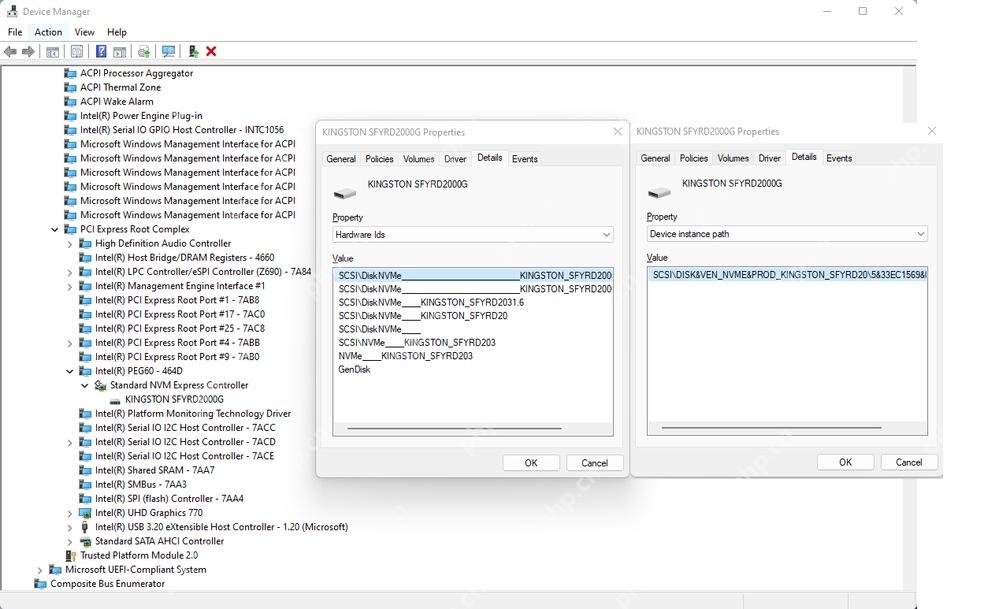999x609 pixels.
Task: Click the Standard NVM Express Controller icon
Action: pos(100,385)
